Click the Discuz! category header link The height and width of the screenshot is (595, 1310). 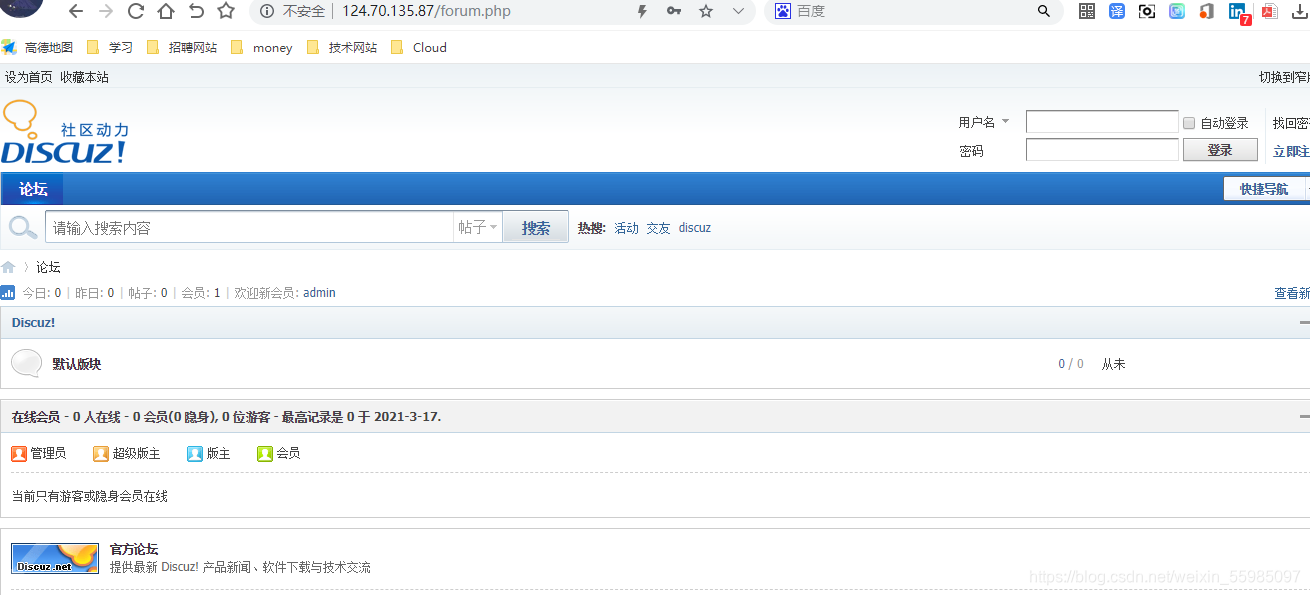click(33, 323)
